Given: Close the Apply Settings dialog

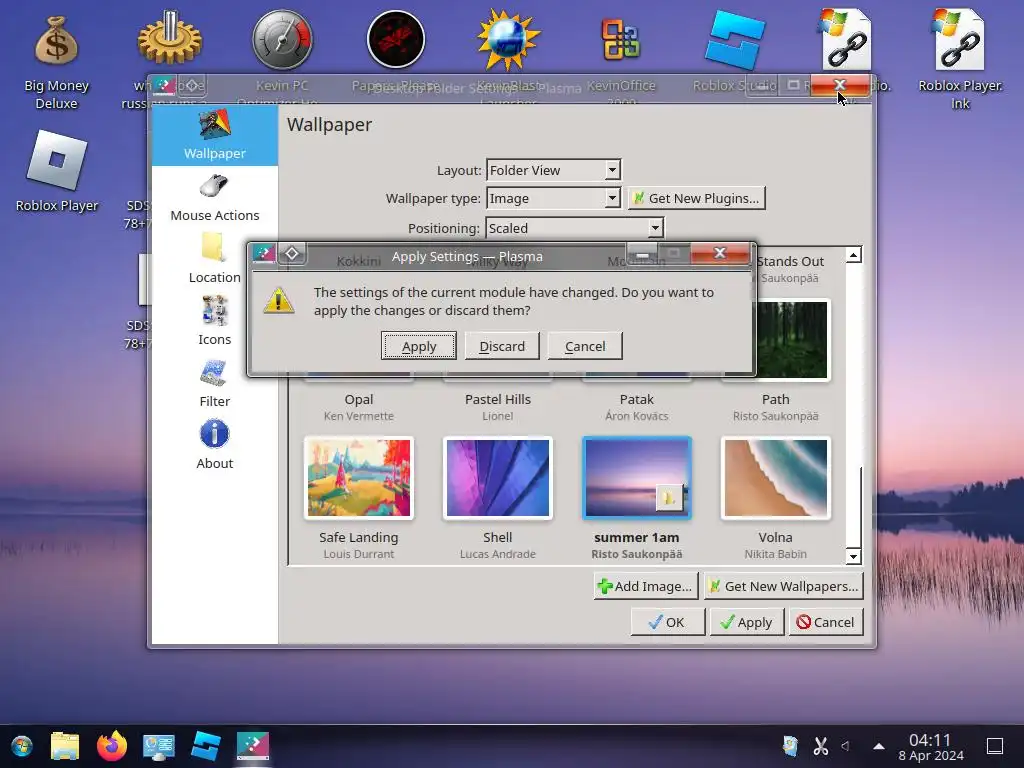Looking at the screenshot, I should click(x=720, y=253).
